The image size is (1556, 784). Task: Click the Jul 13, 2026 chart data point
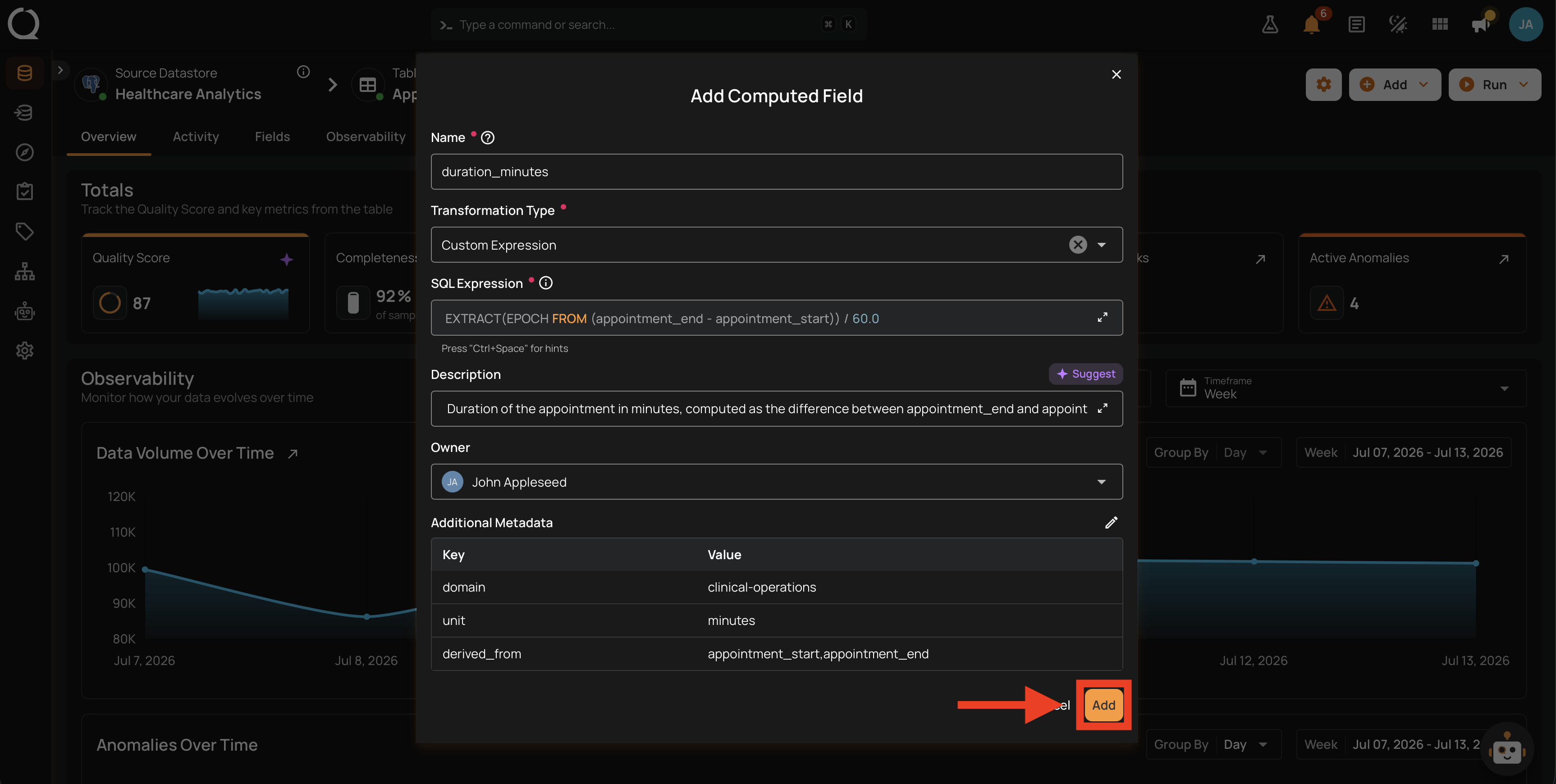coord(1476,563)
